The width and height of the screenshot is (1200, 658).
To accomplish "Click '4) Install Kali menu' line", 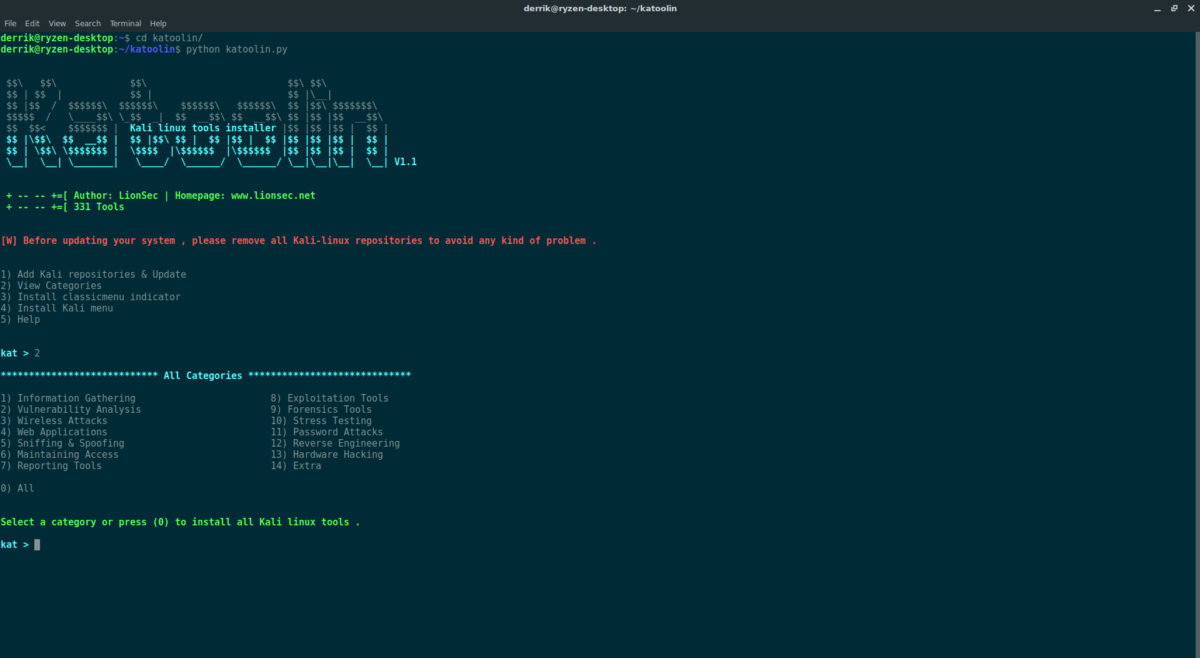I will pyautogui.click(x=57, y=308).
